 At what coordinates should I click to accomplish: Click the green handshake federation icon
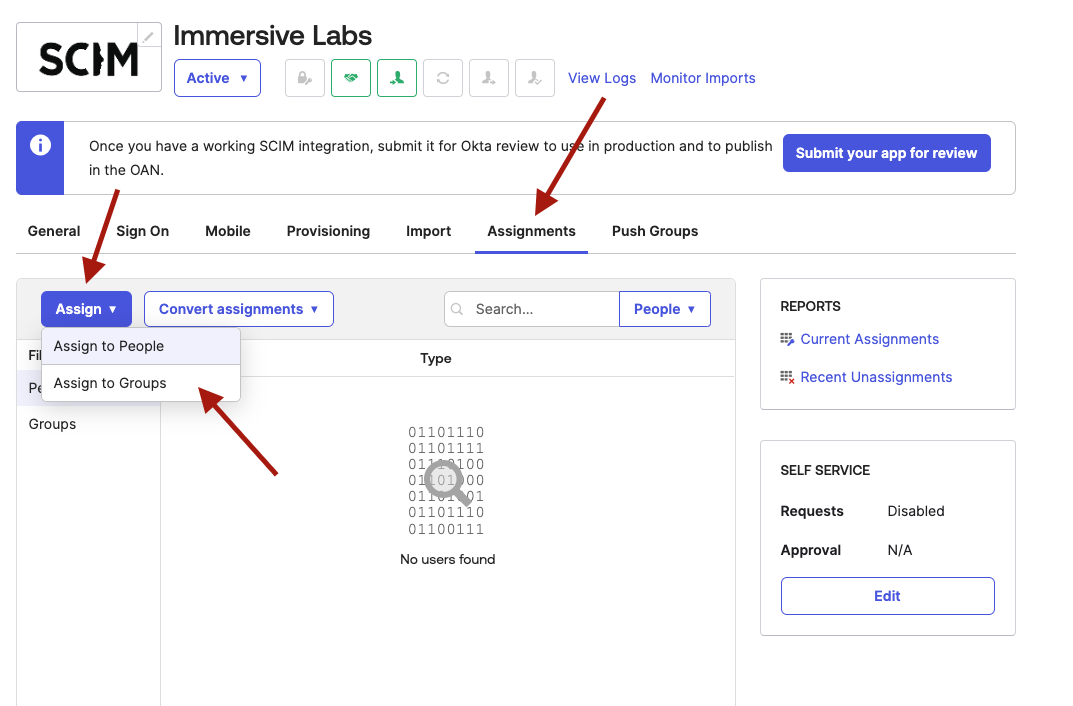click(351, 78)
